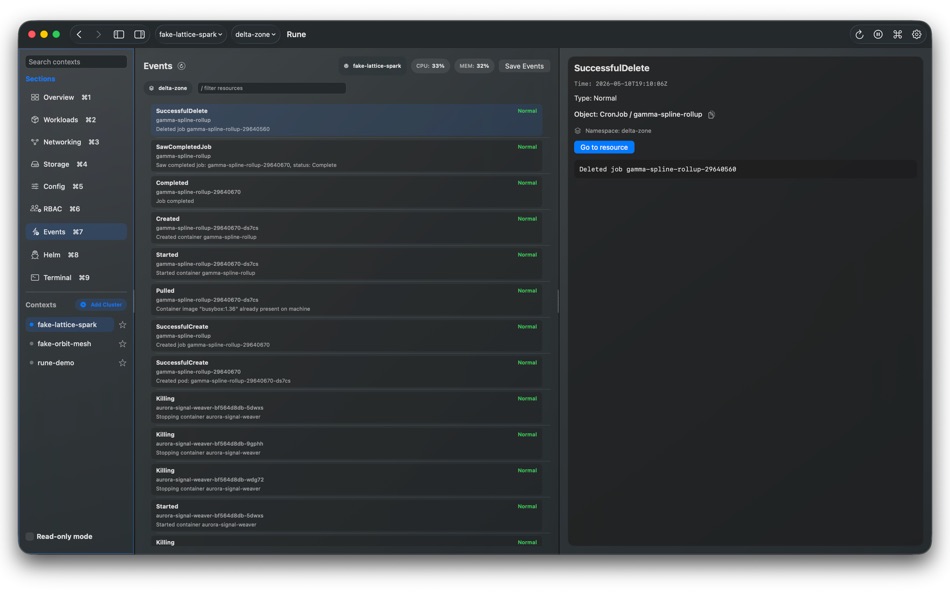Open the delta-zone namespace dropdown in title bar
Viewport: 950px width, 594px height.
[x=255, y=35]
